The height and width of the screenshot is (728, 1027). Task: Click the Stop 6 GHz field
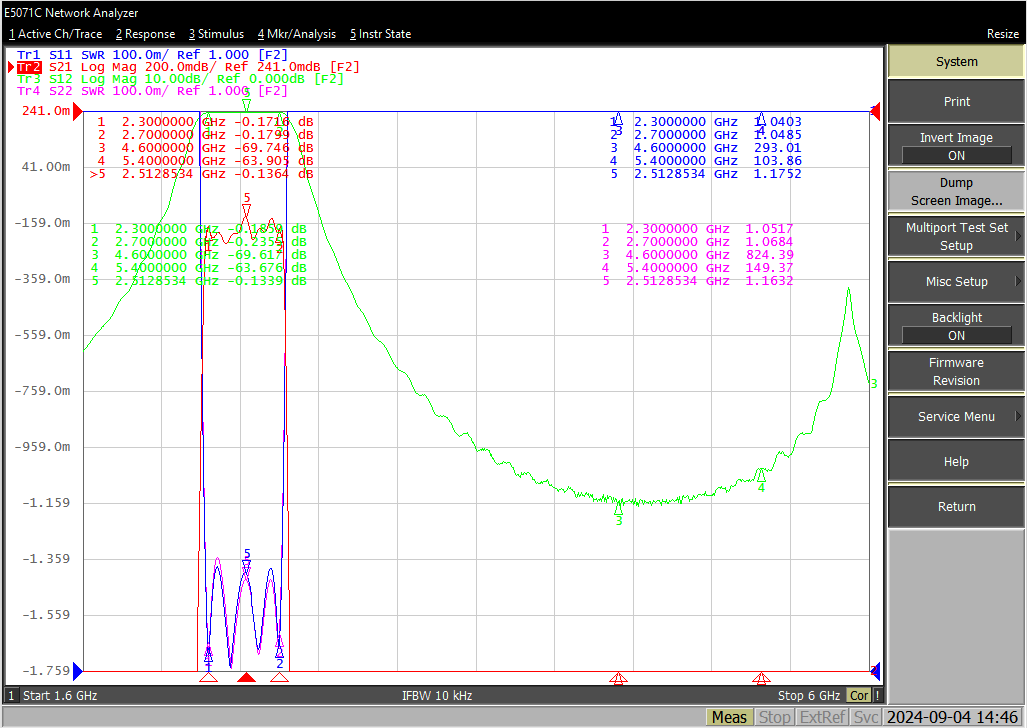[x=808, y=695]
